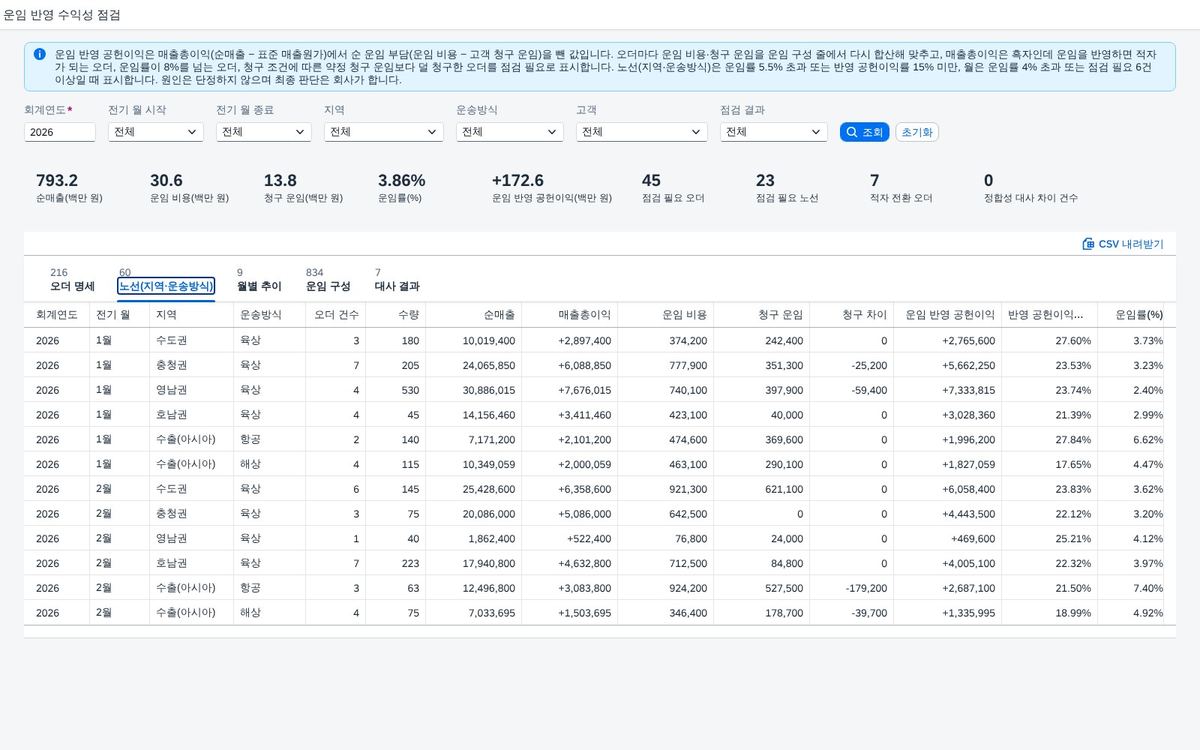Screen dimensions: 1200x750
Task: Click the +172.6 운임 반영 공헌이익 figure
Action: (x=518, y=181)
